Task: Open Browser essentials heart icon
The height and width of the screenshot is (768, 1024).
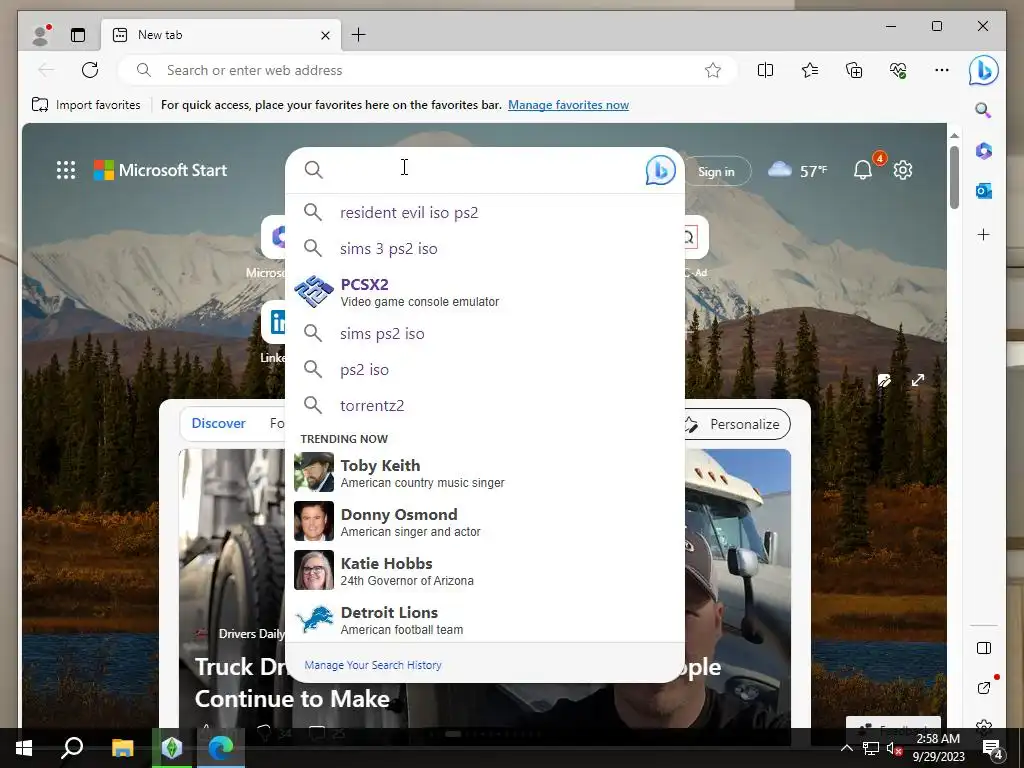Action: pos(898,70)
